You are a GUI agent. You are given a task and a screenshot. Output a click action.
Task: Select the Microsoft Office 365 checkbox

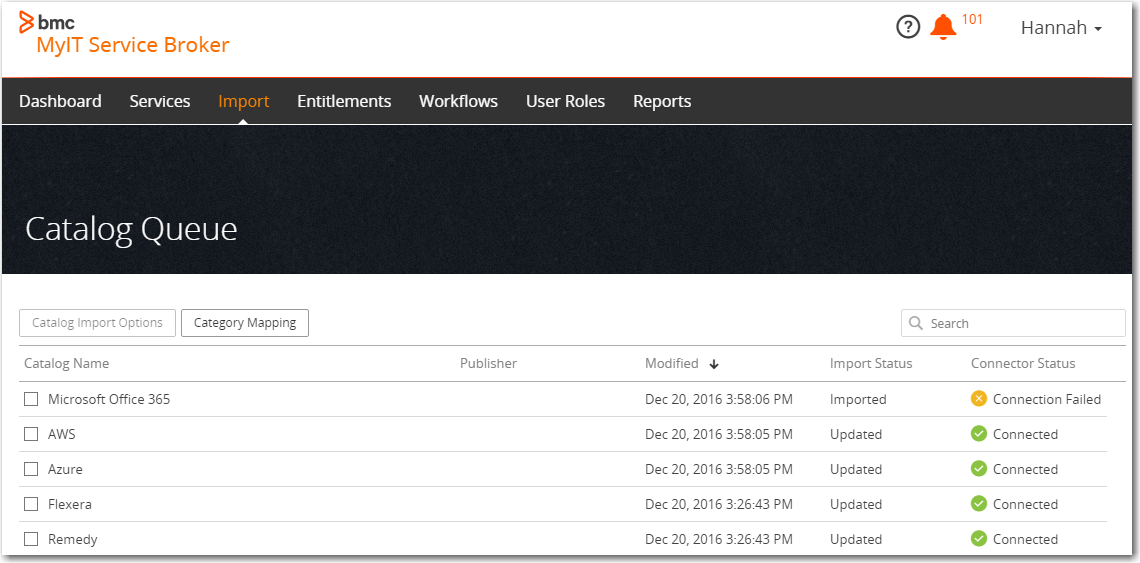pyautogui.click(x=31, y=399)
